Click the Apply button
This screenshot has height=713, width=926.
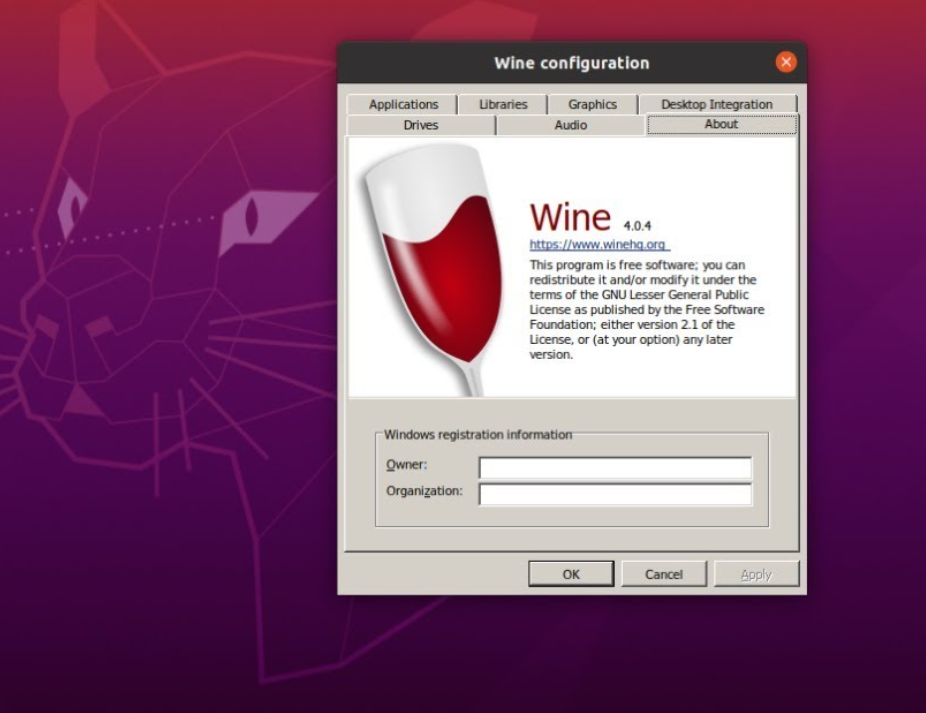(756, 574)
